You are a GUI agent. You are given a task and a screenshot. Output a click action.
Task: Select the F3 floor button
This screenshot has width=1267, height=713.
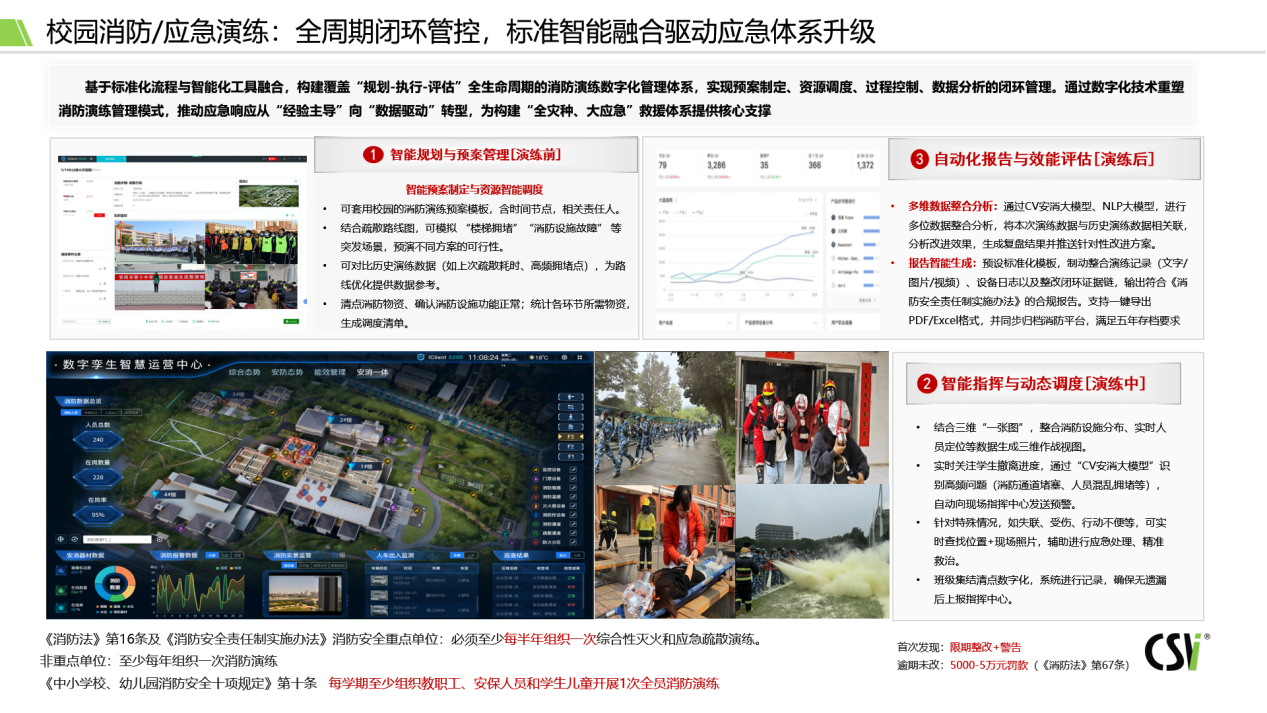pos(571,436)
